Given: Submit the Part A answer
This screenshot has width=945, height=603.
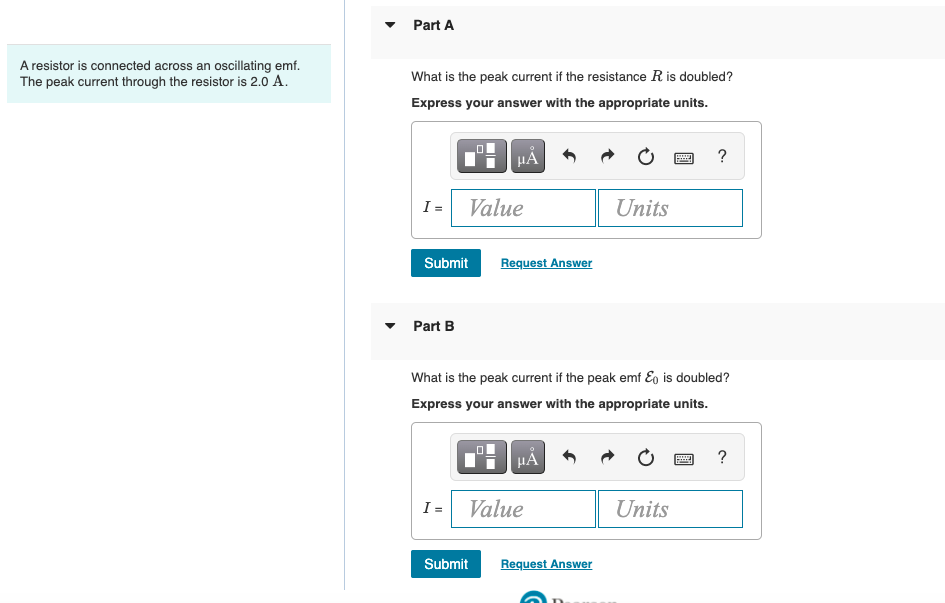Looking at the screenshot, I should 446,263.
